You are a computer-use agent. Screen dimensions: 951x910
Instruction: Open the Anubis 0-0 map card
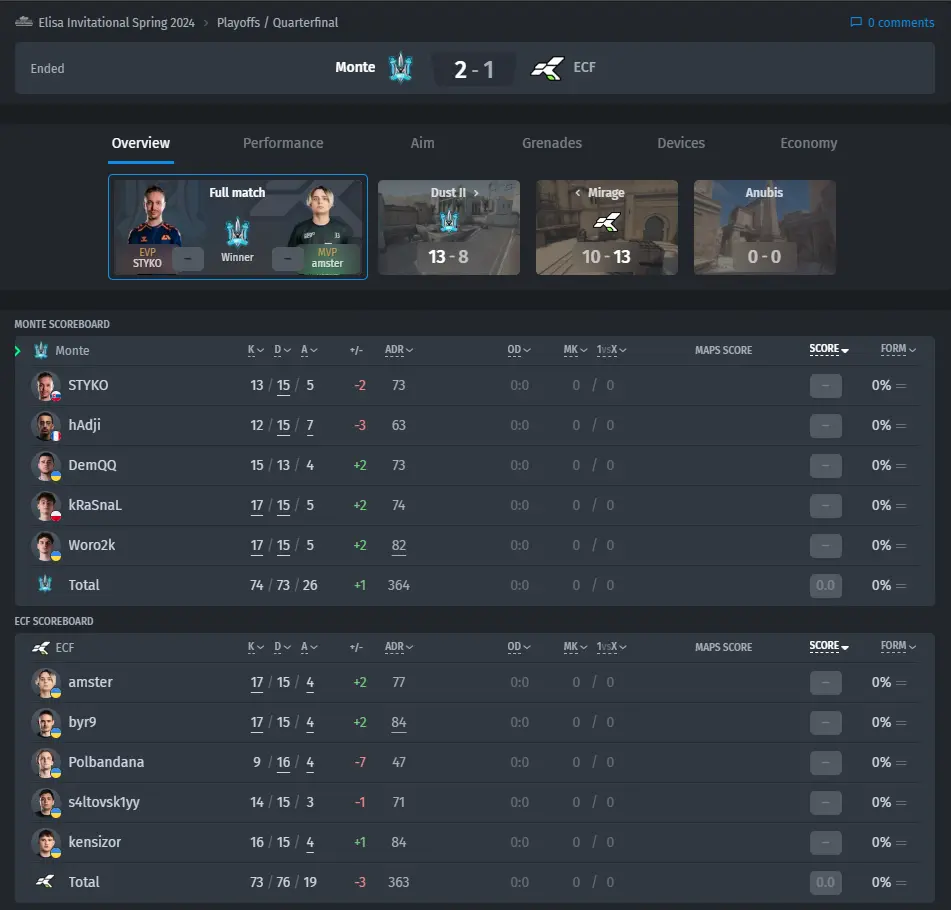(x=765, y=228)
